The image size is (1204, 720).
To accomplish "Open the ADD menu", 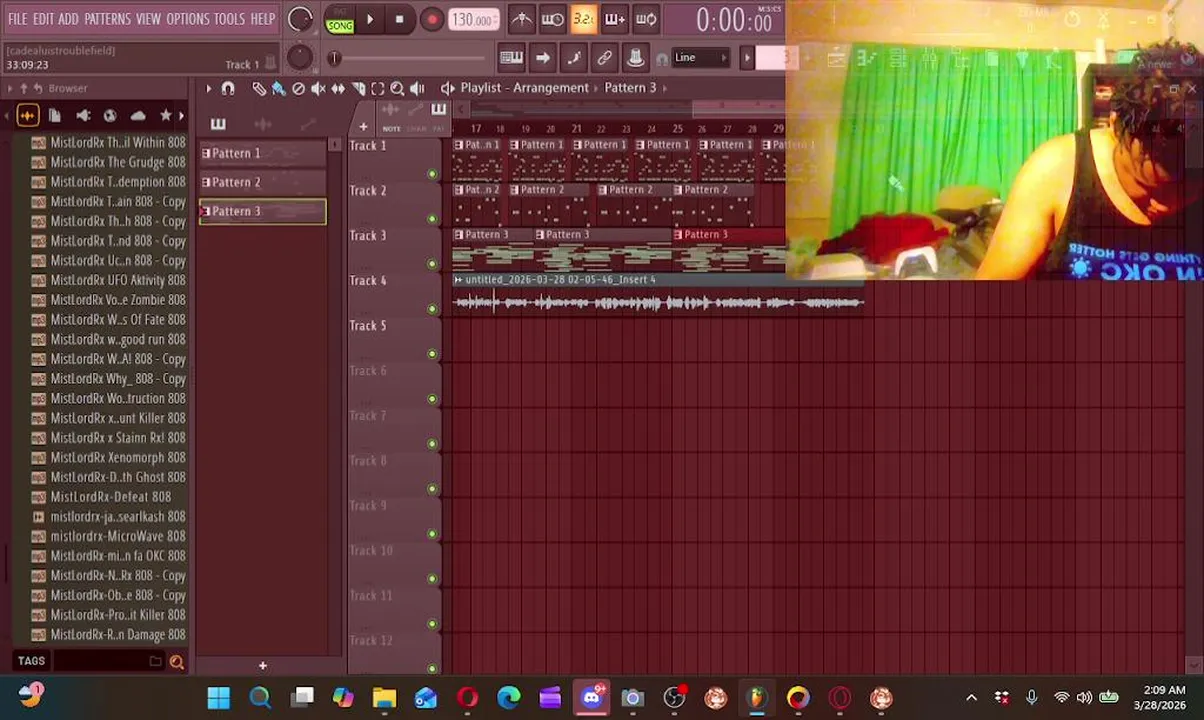I will pyautogui.click(x=68, y=19).
